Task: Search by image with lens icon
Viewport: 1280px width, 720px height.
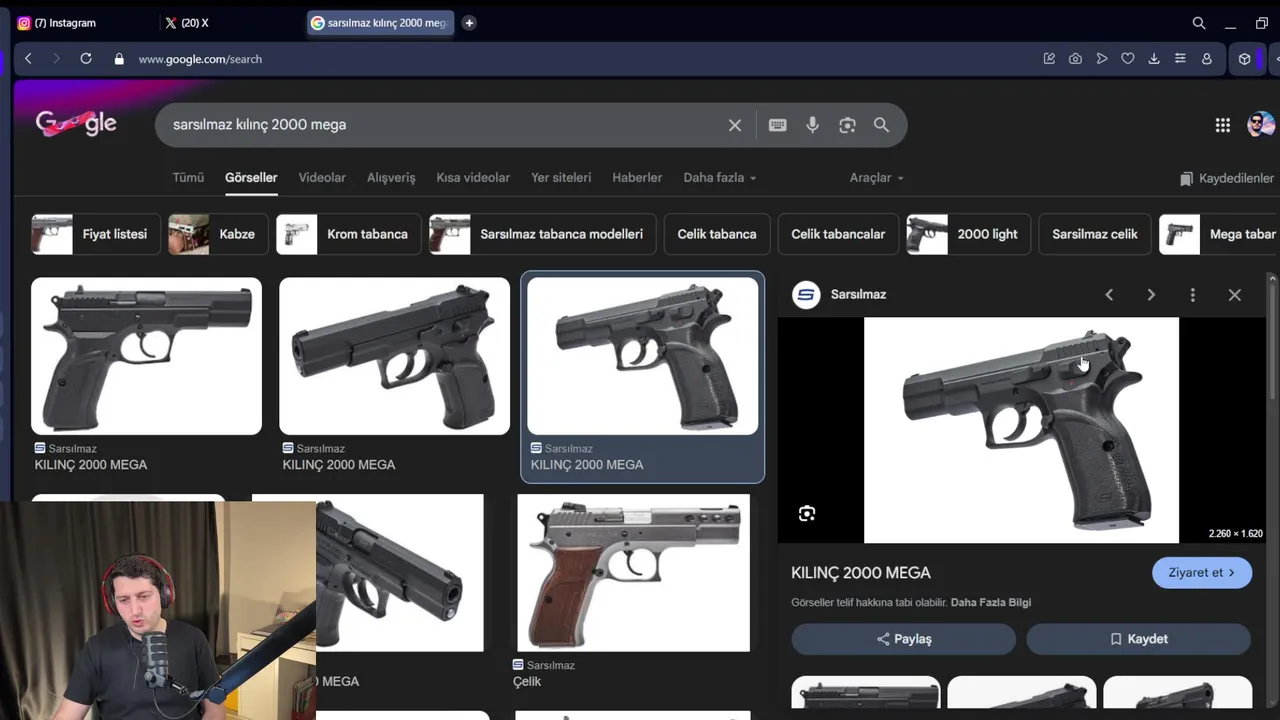Action: [x=847, y=125]
